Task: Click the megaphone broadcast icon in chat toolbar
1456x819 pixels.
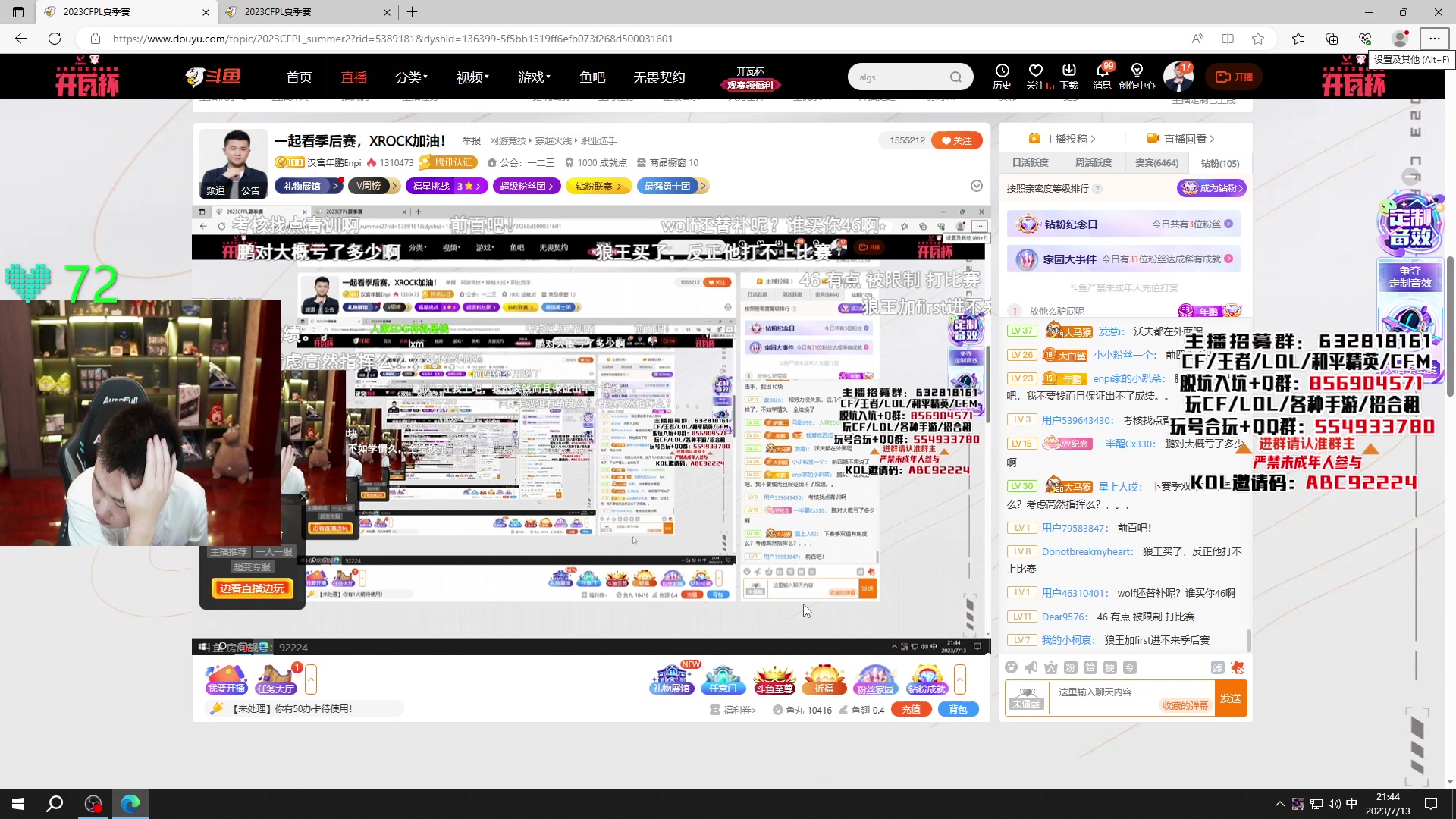Action: pyautogui.click(x=1031, y=667)
